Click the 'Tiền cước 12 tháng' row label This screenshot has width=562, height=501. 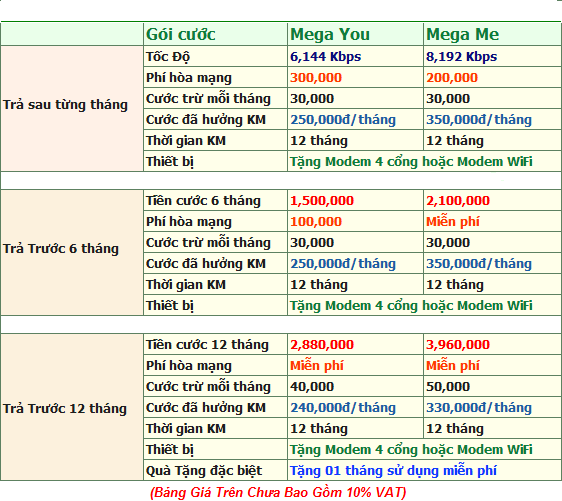pos(207,345)
